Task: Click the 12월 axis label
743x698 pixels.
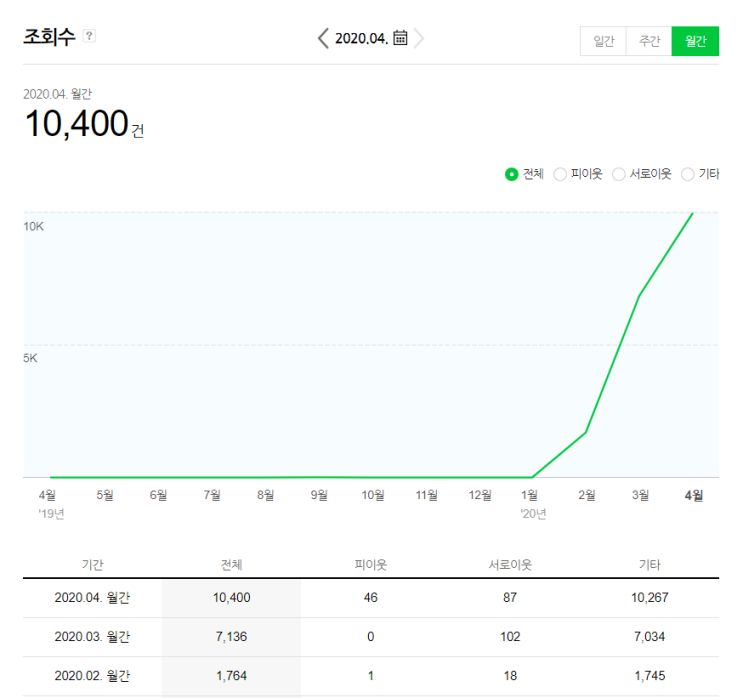Action: pyautogui.click(x=480, y=495)
